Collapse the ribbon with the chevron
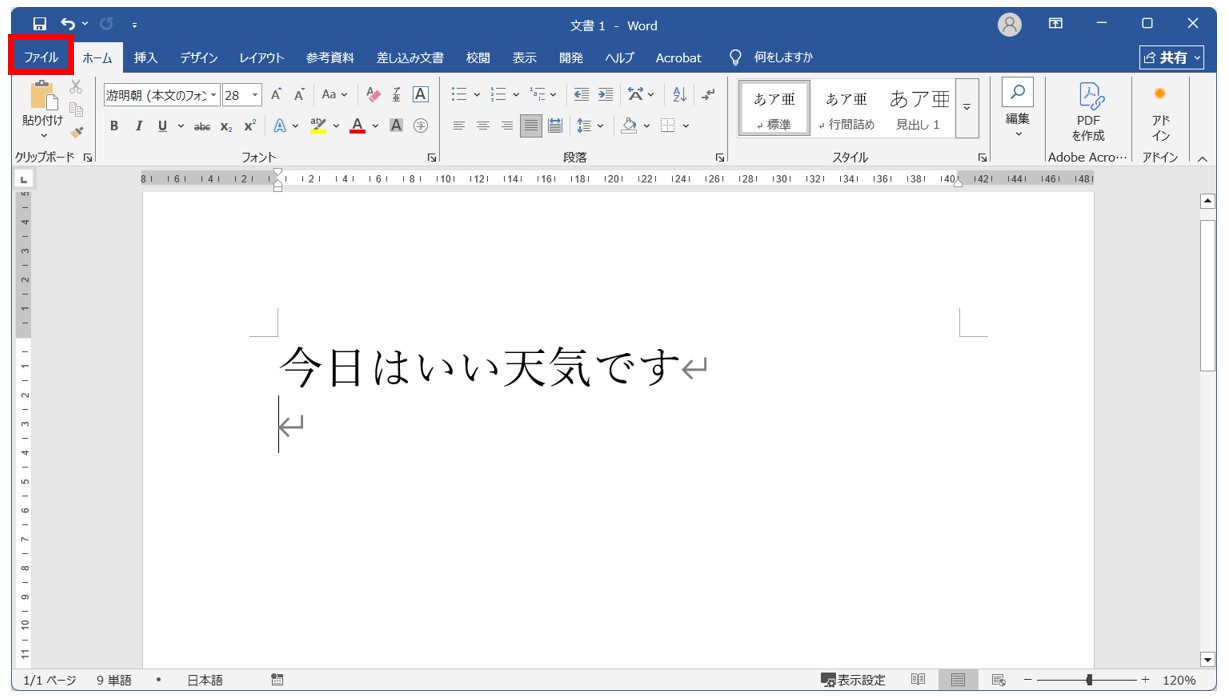 pos(1203,158)
